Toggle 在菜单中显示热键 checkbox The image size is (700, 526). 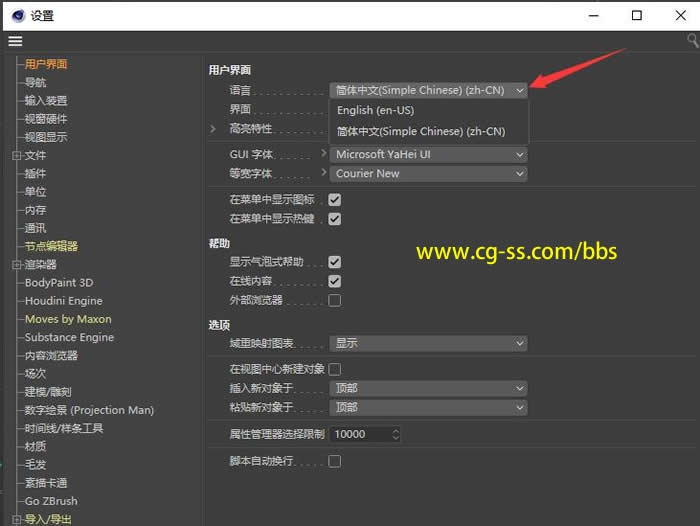point(335,218)
